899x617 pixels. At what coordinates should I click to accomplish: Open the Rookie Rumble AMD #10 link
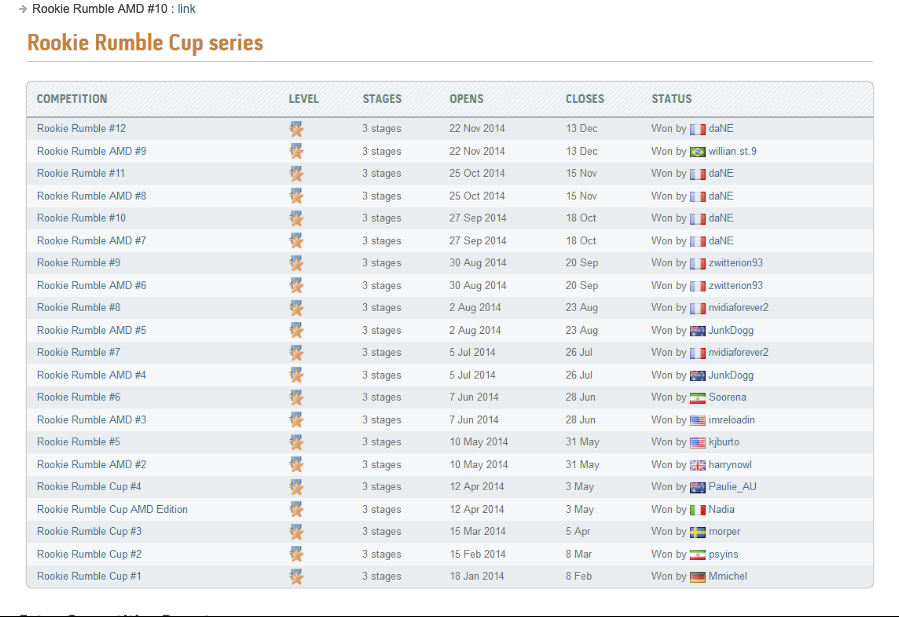coord(186,9)
